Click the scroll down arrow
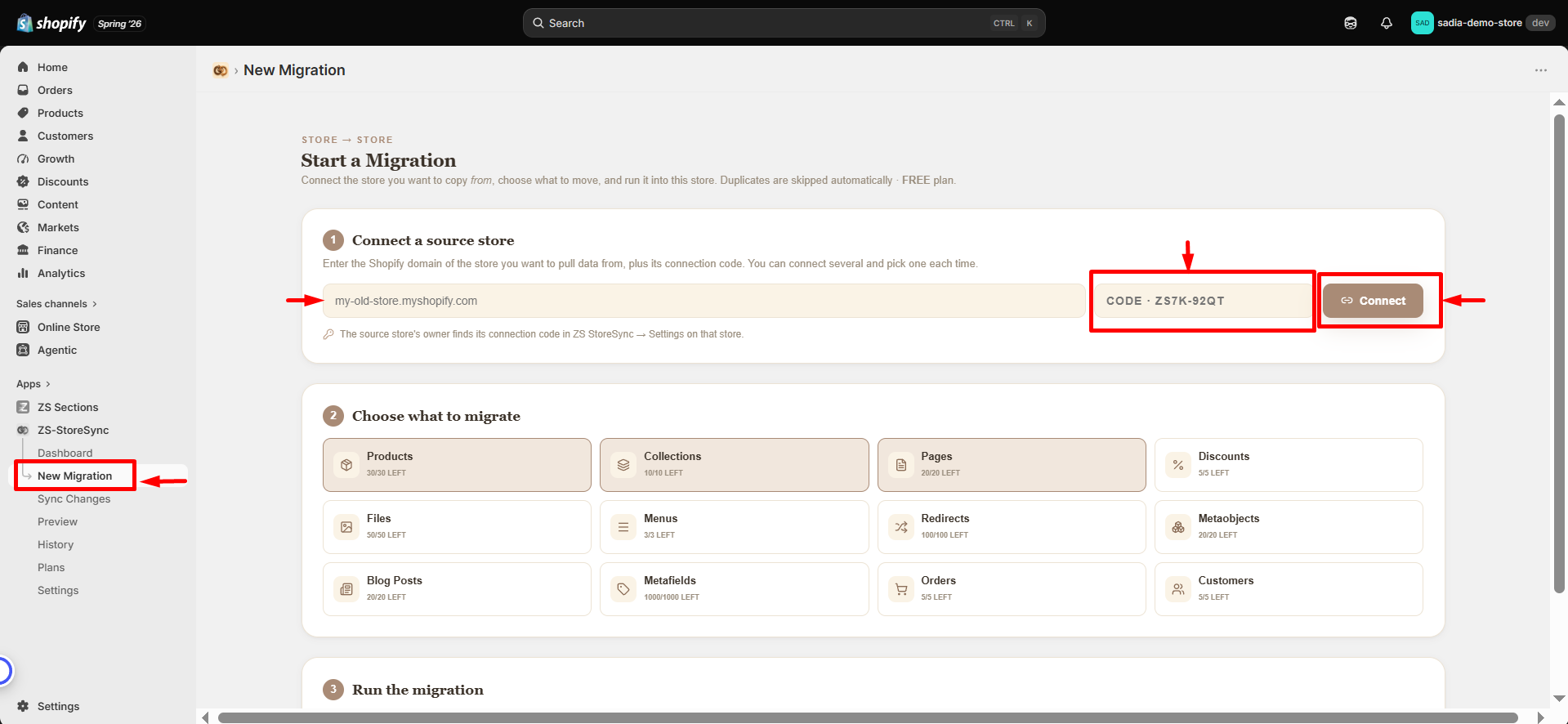This screenshot has width=1568, height=724. point(1559,699)
